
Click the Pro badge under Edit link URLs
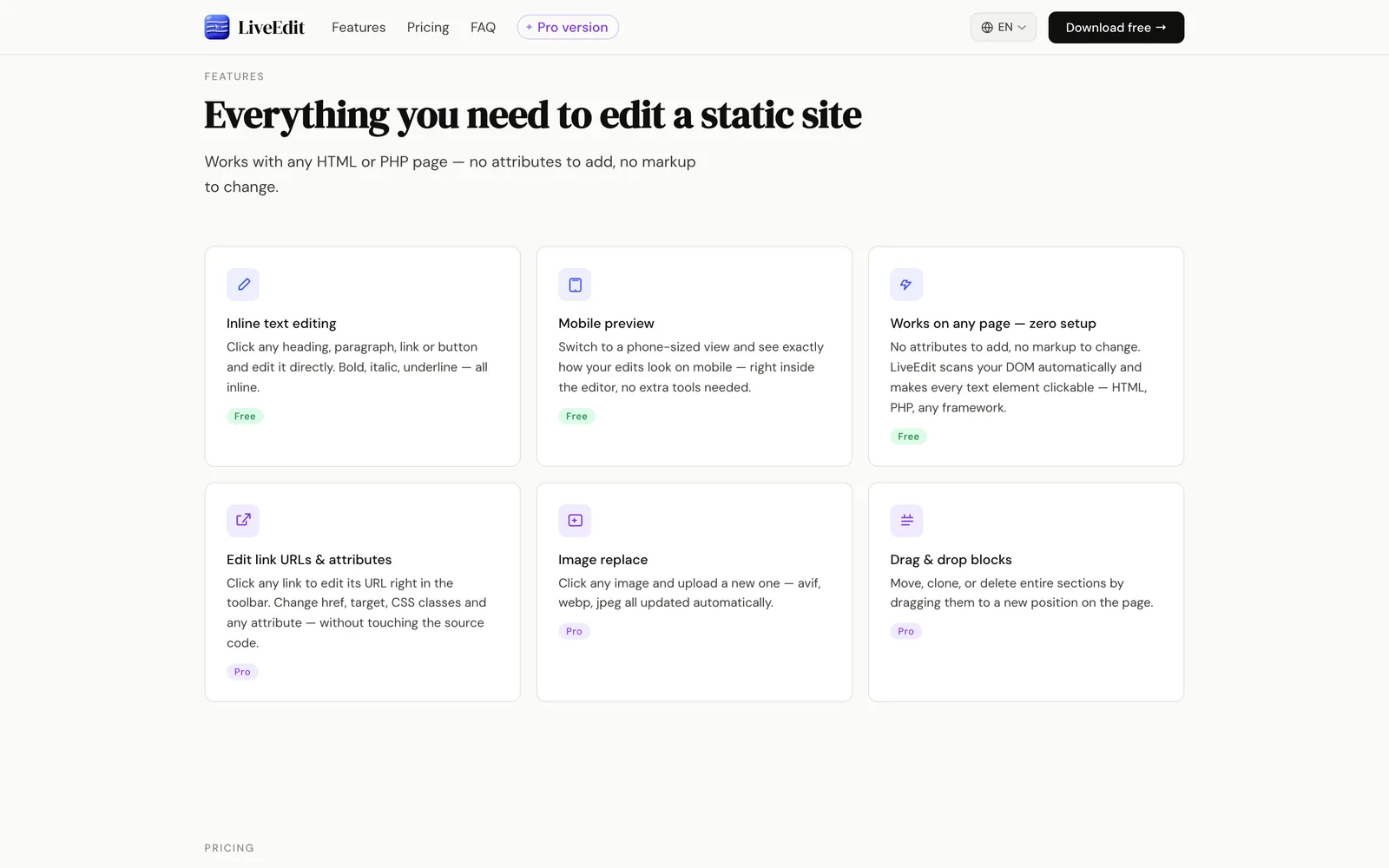[x=242, y=672]
